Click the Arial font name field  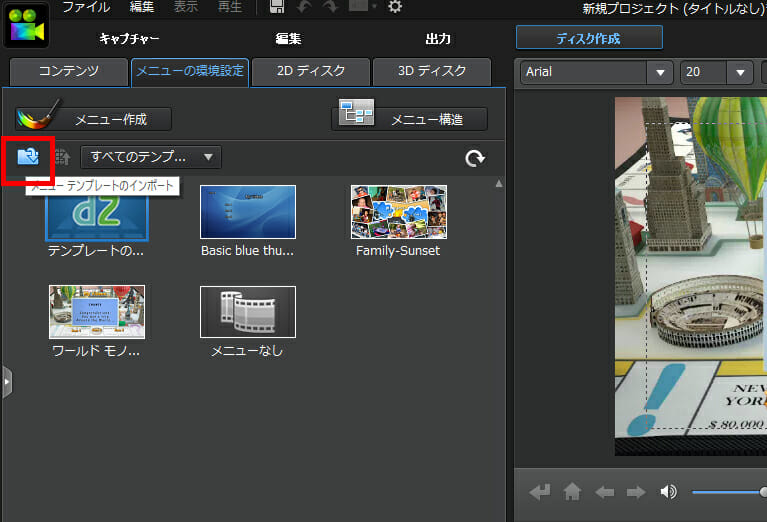pos(585,72)
